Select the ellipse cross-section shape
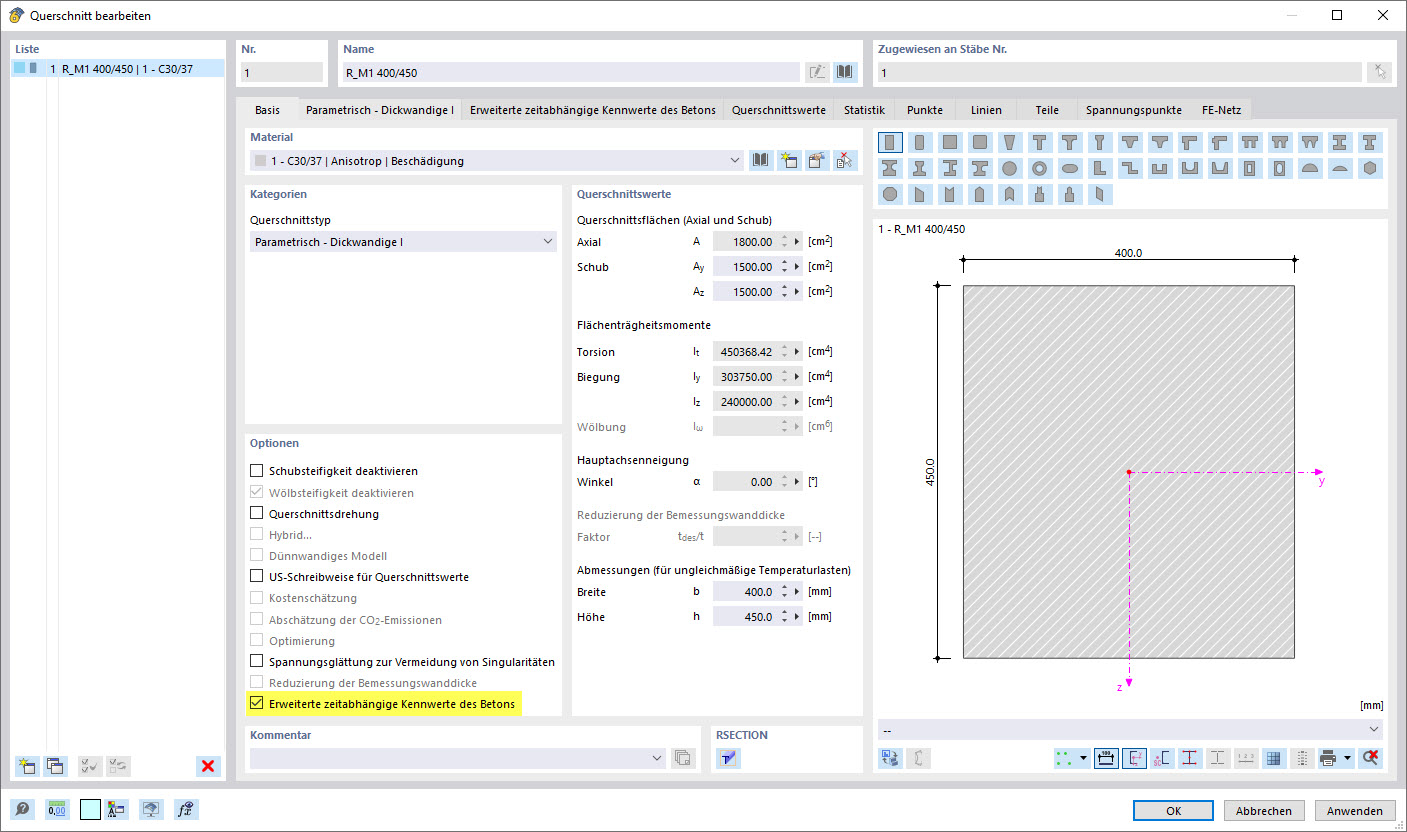Viewport: 1407px width, 832px height. click(1070, 168)
